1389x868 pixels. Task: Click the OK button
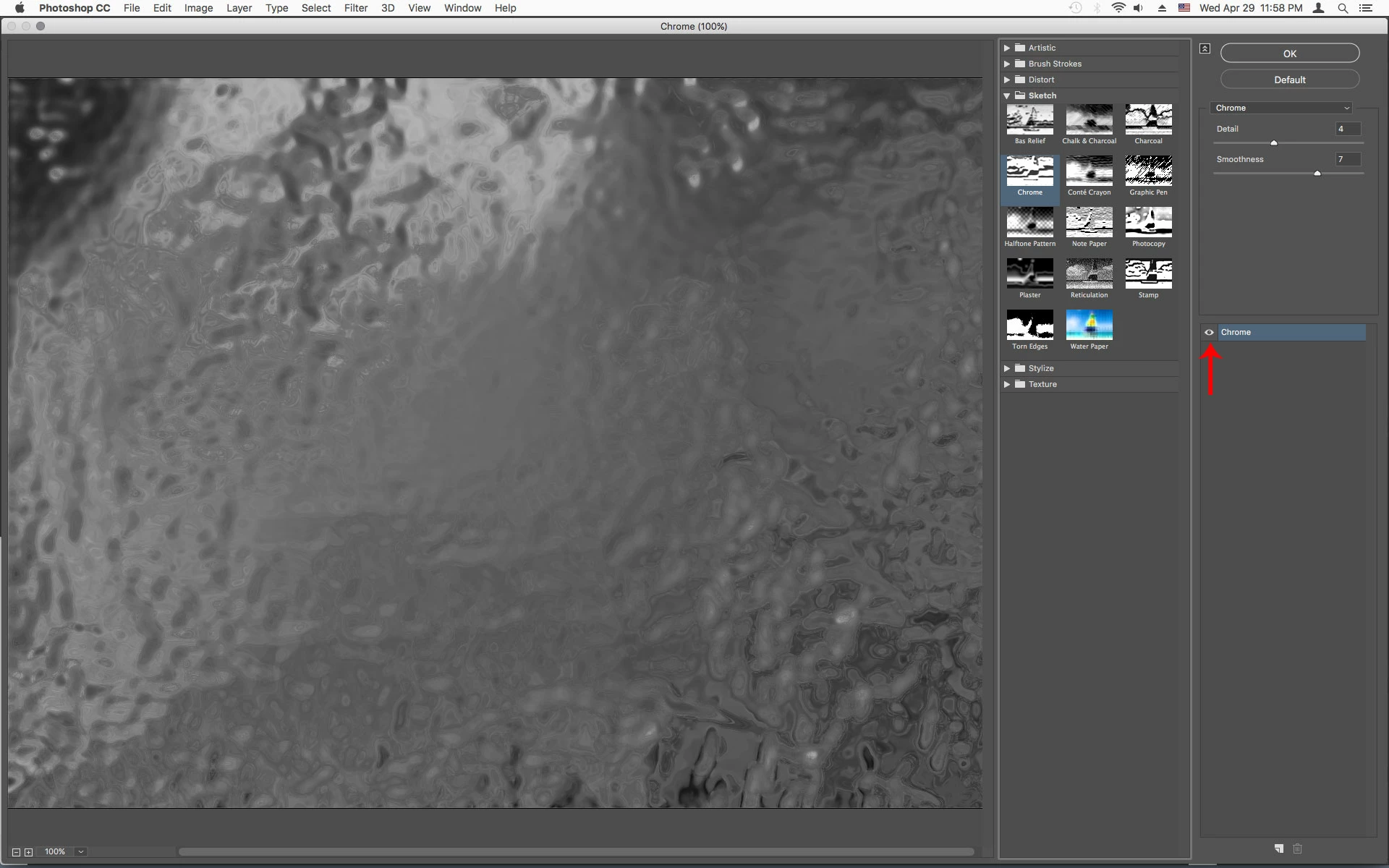1289,54
